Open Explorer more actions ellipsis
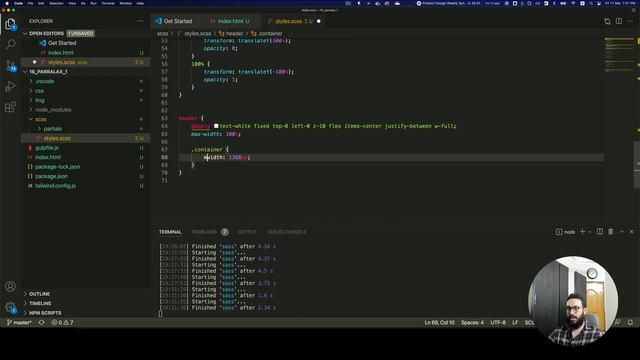This screenshot has width=640, height=360. pos(140,21)
